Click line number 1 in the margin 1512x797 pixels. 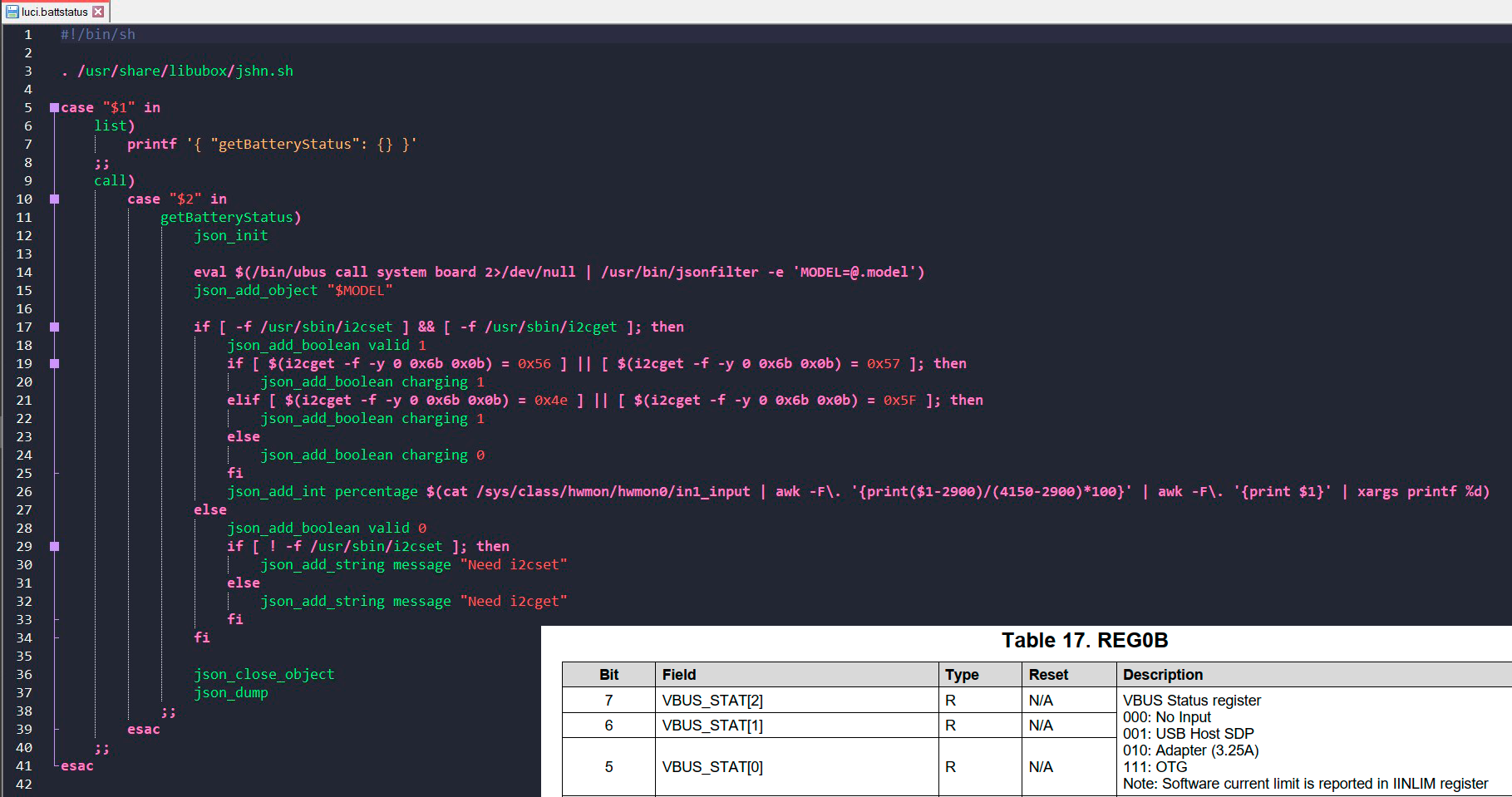(28, 34)
